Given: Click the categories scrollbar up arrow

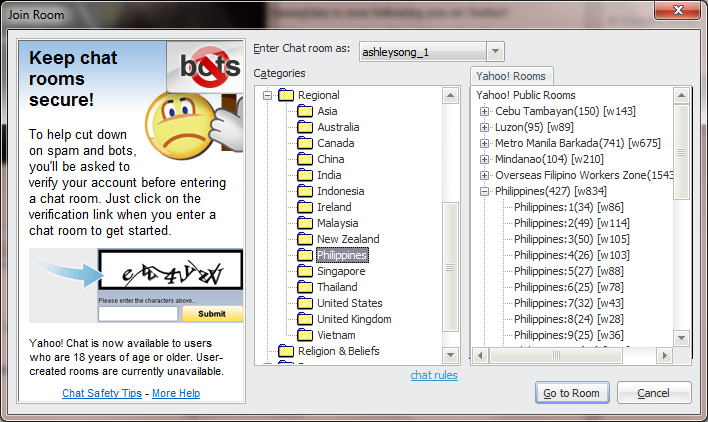Looking at the screenshot, I should (x=450, y=95).
